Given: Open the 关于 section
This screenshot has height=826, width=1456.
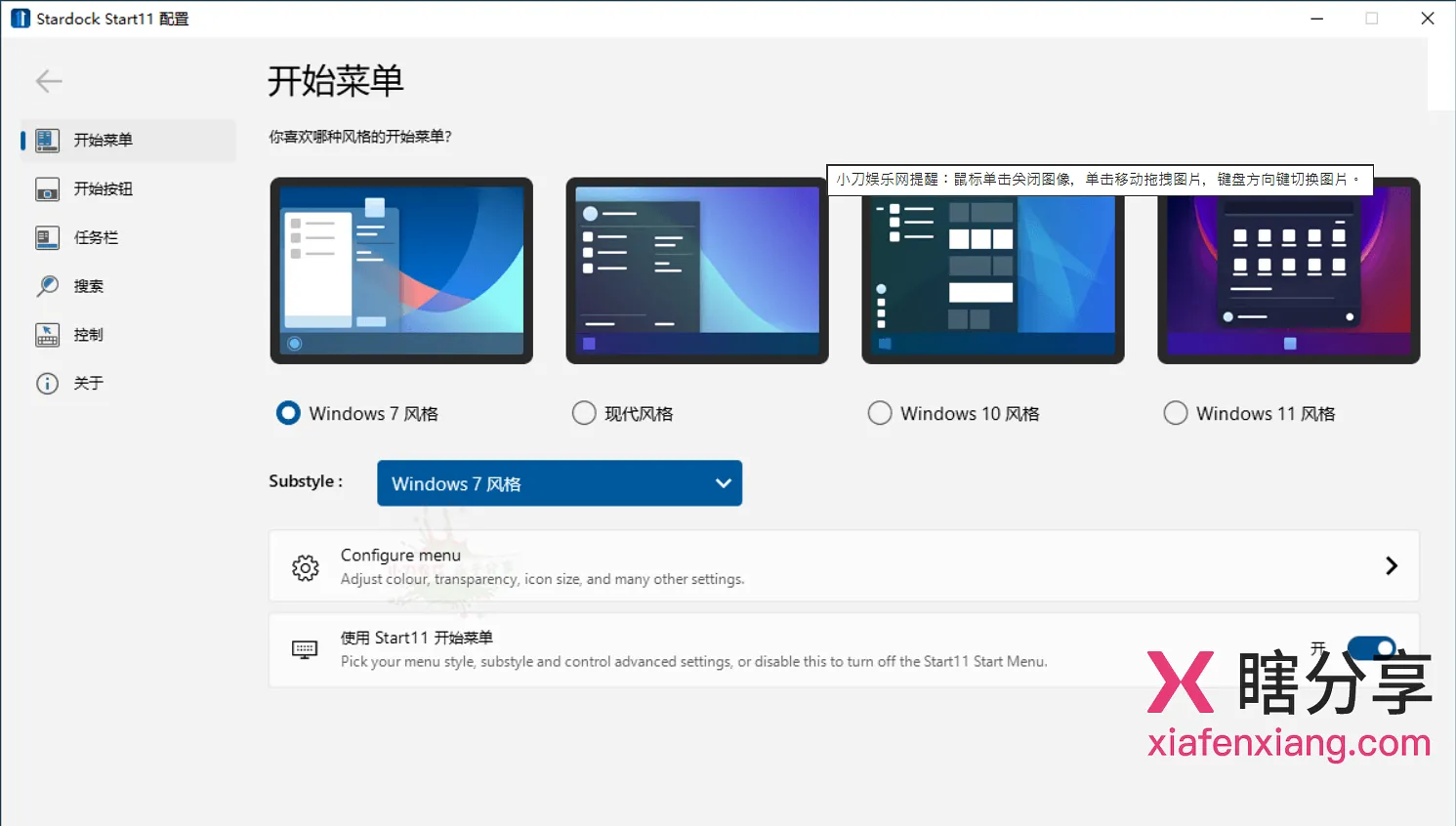Looking at the screenshot, I should point(128,384).
